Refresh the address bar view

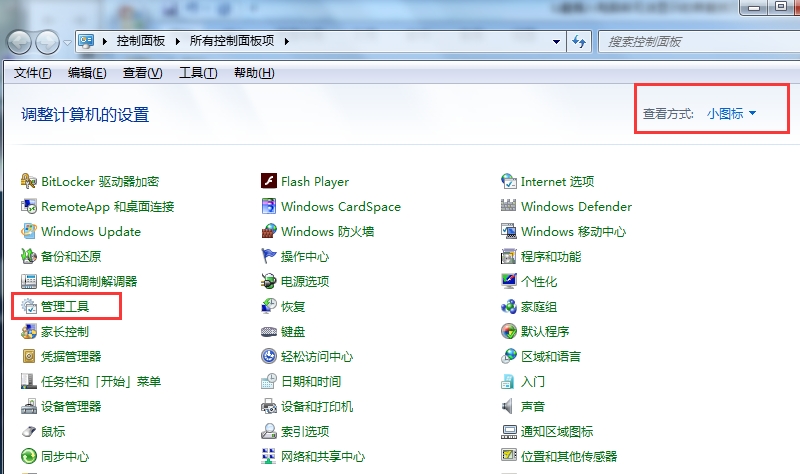click(x=579, y=41)
